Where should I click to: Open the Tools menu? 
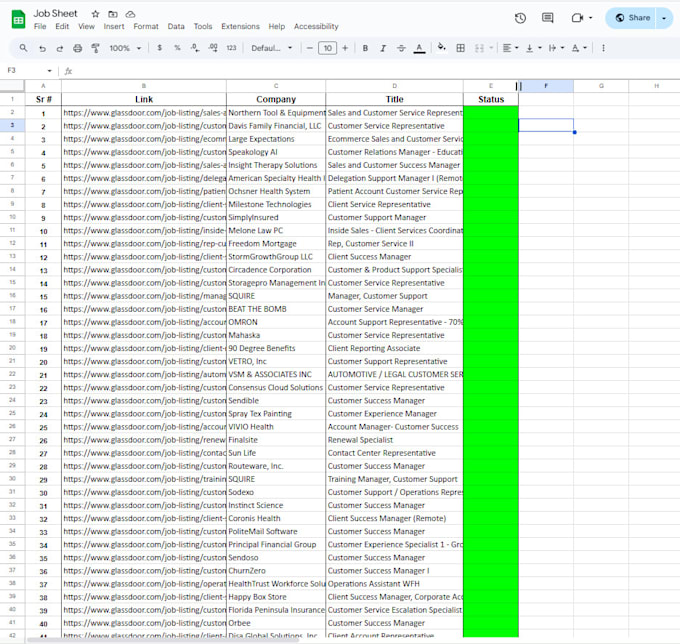point(203,26)
